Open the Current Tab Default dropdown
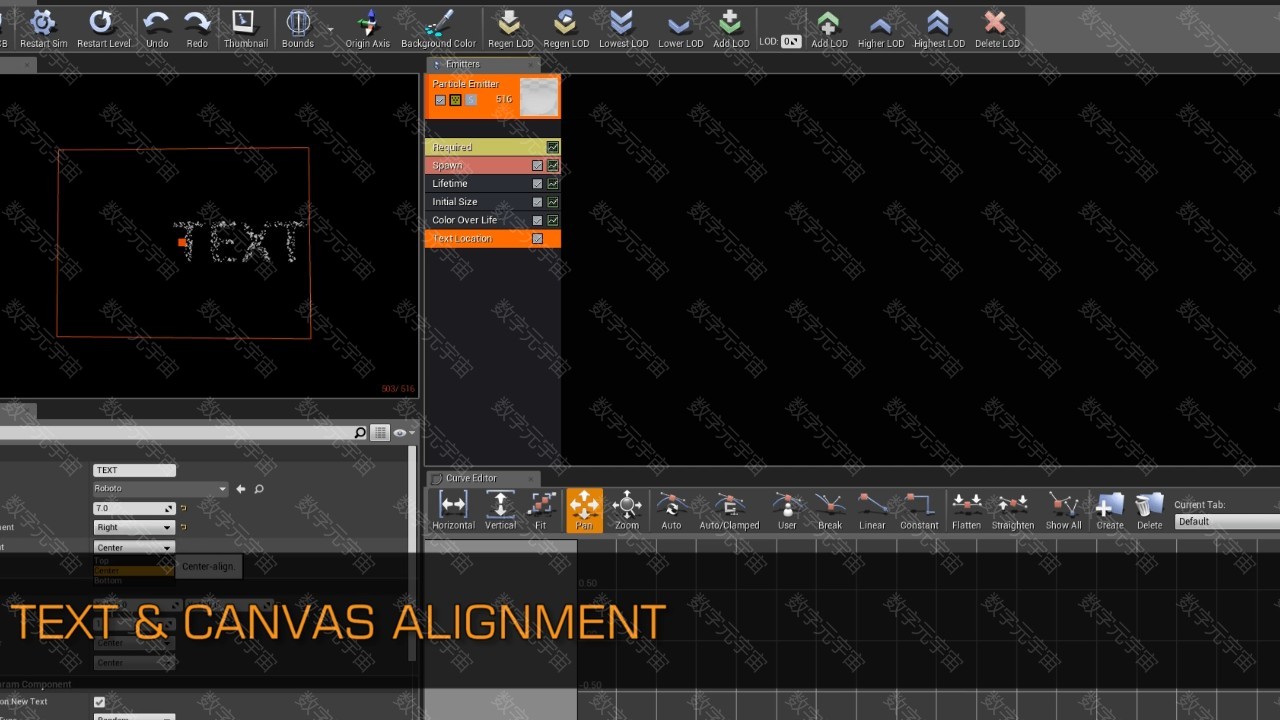The width and height of the screenshot is (1280, 720). pyautogui.click(x=1227, y=522)
